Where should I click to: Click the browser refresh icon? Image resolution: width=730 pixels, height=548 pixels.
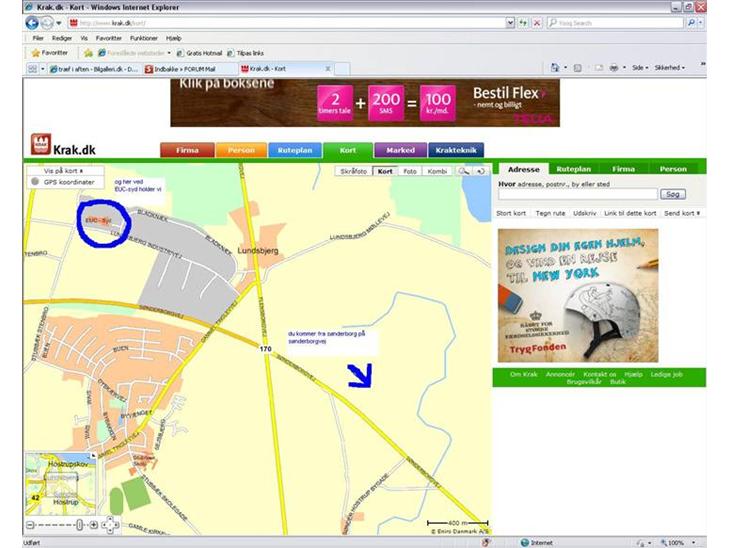pyautogui.click(x=523, y=22)
